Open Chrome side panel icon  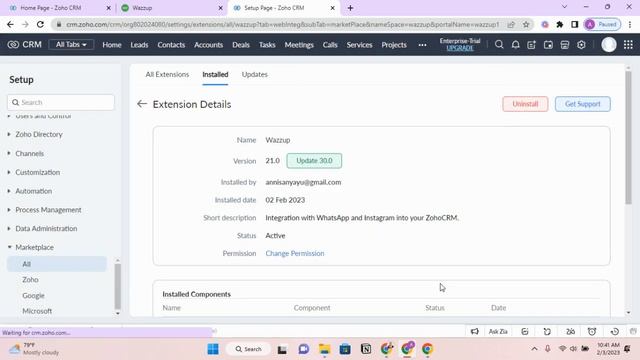point(575,24)
